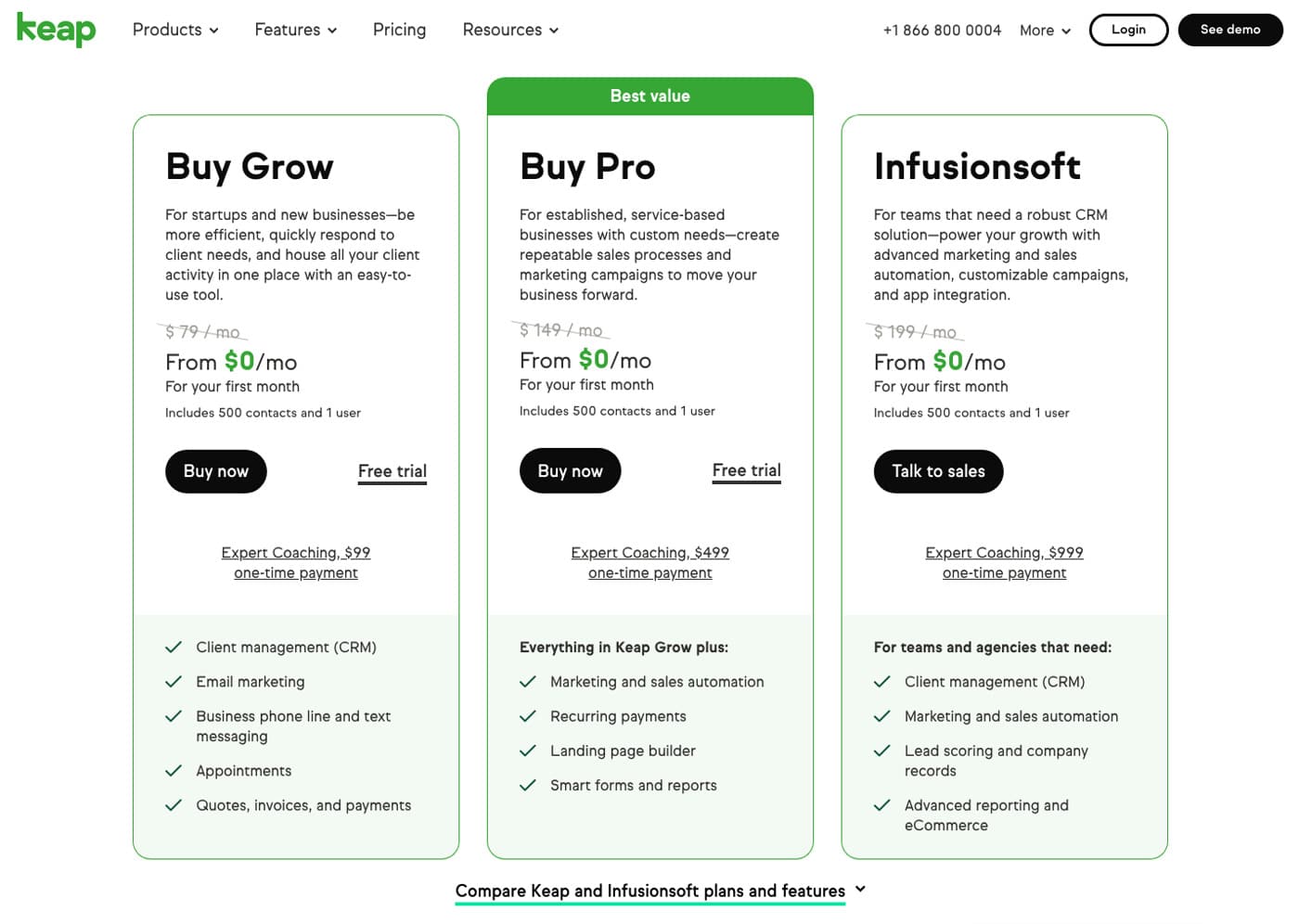The image size is (1299, 924).
Task: Open the Resources dropdown
Action: tap(510, 30)
